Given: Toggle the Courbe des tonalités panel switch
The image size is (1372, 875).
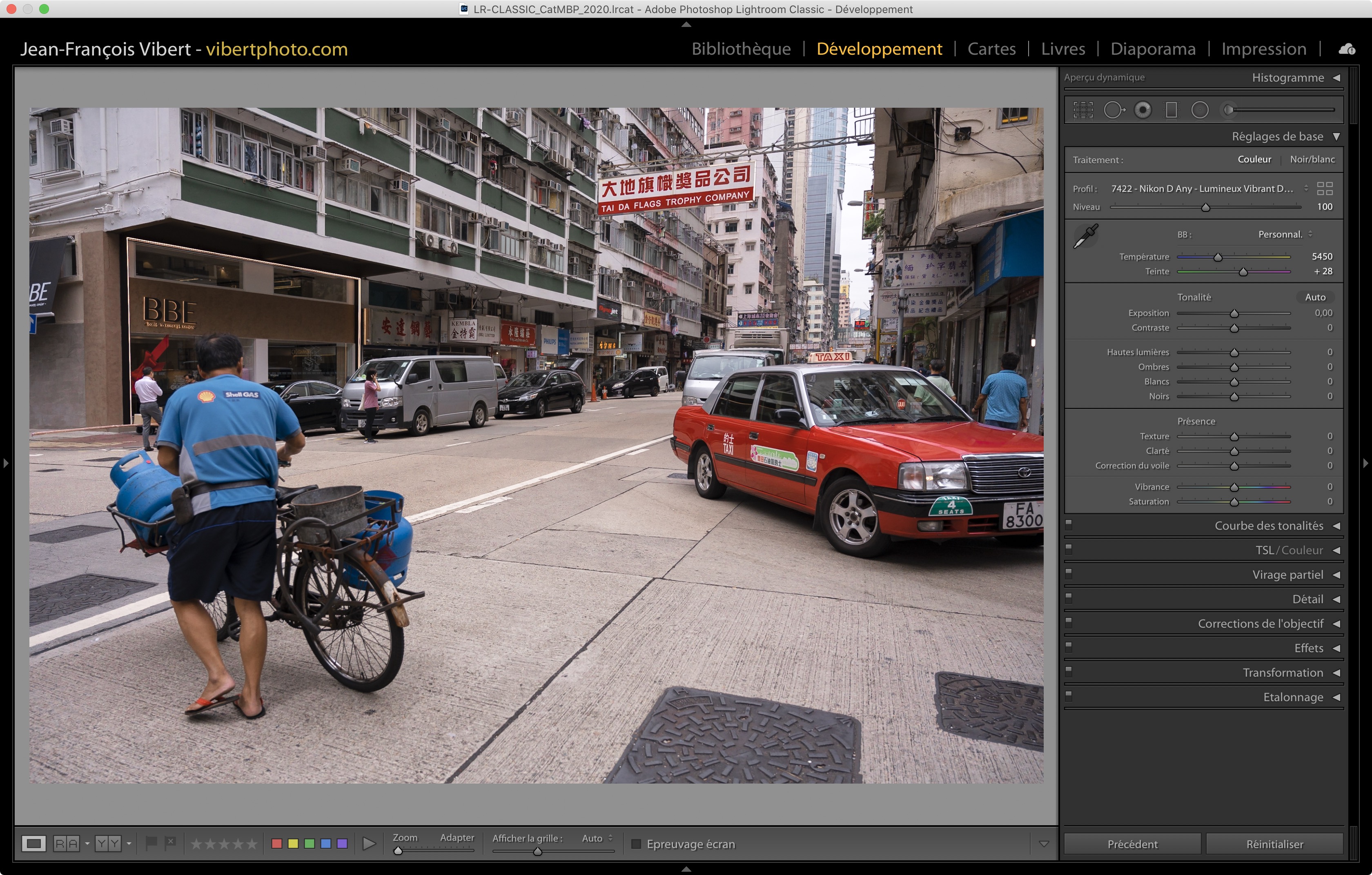Looking at the screenshot, I should click(1069, 524).
